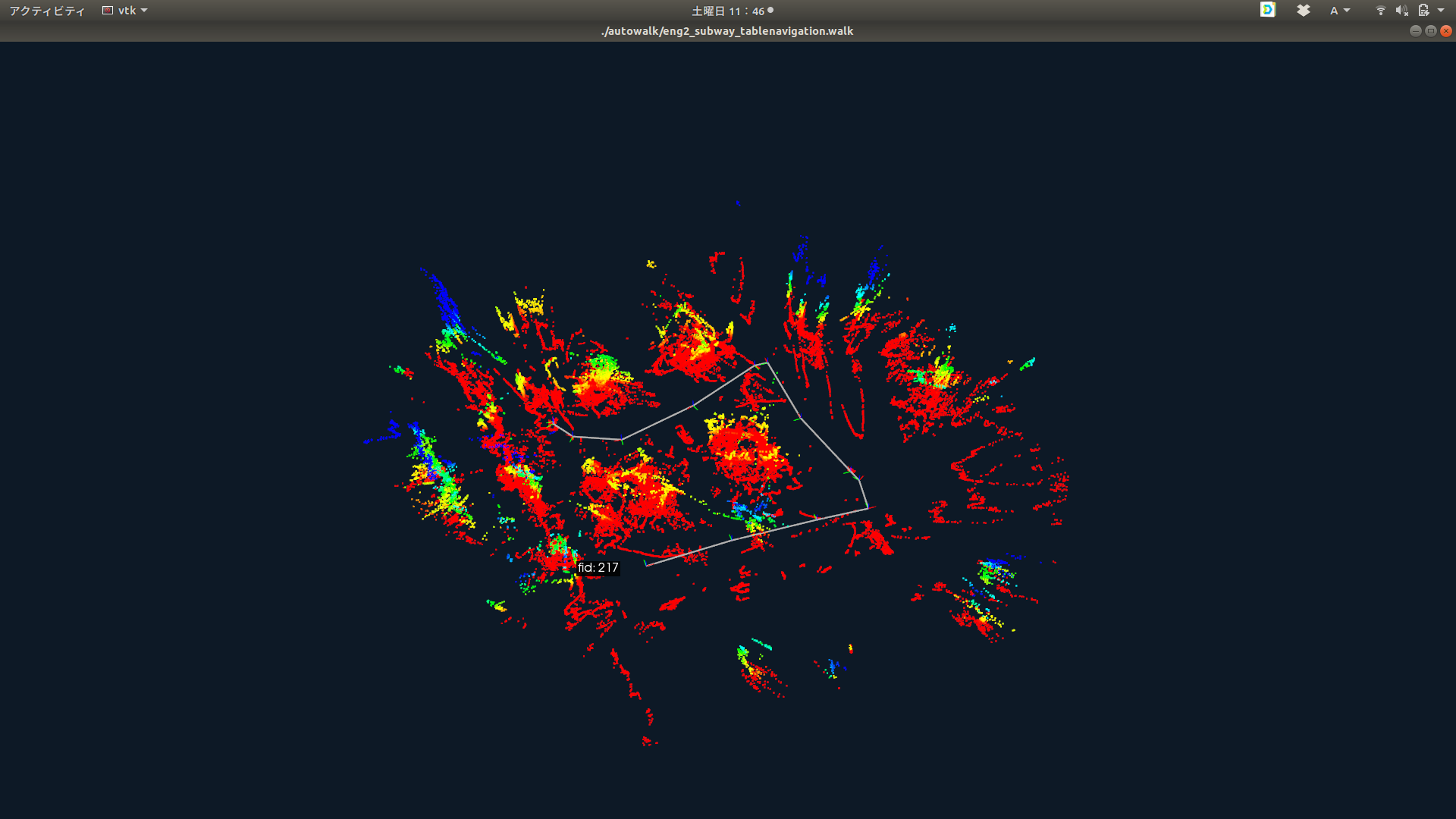Viewport: 1456px width, 819px height.
Task: Open the clock showing 土曜日 11:46
Action: click(x=727, y=11)
